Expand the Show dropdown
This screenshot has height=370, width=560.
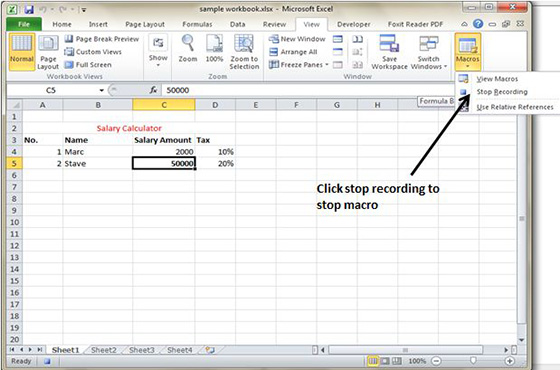[158, 52]
